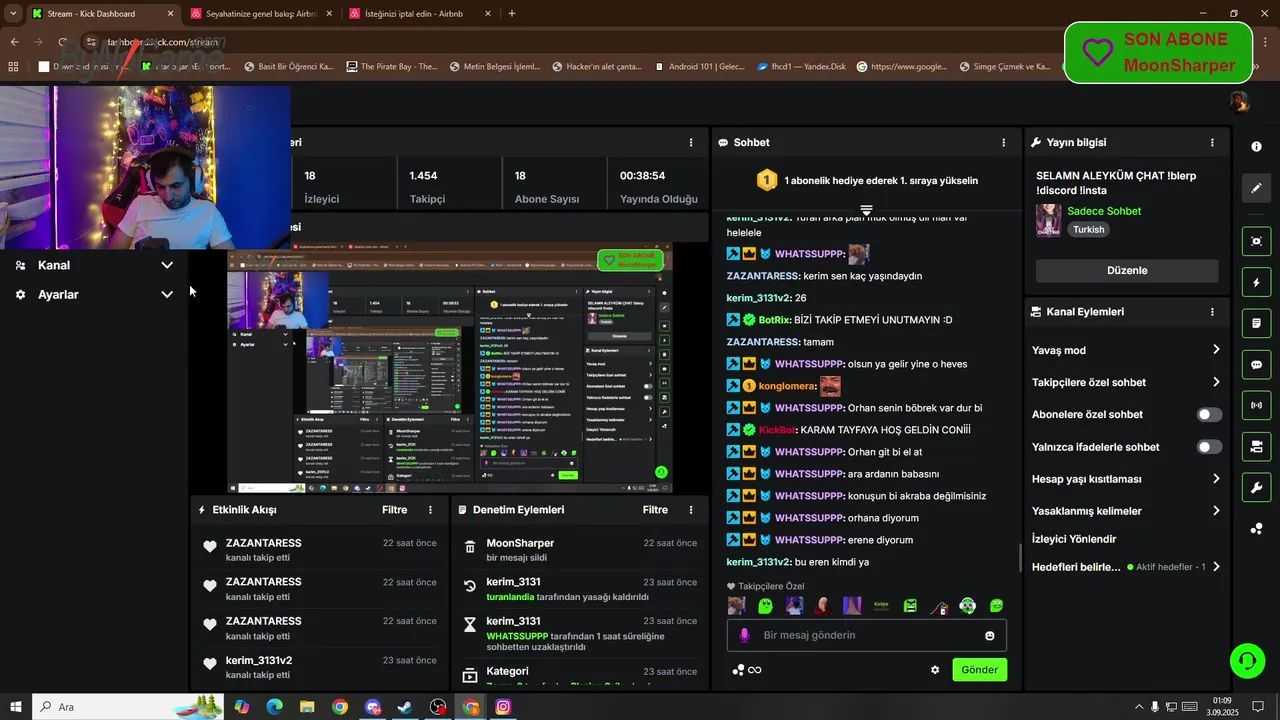Open The Pirate Bay bookmark
This screenshot has width=1280, height=720.
(x=392, y=67)
